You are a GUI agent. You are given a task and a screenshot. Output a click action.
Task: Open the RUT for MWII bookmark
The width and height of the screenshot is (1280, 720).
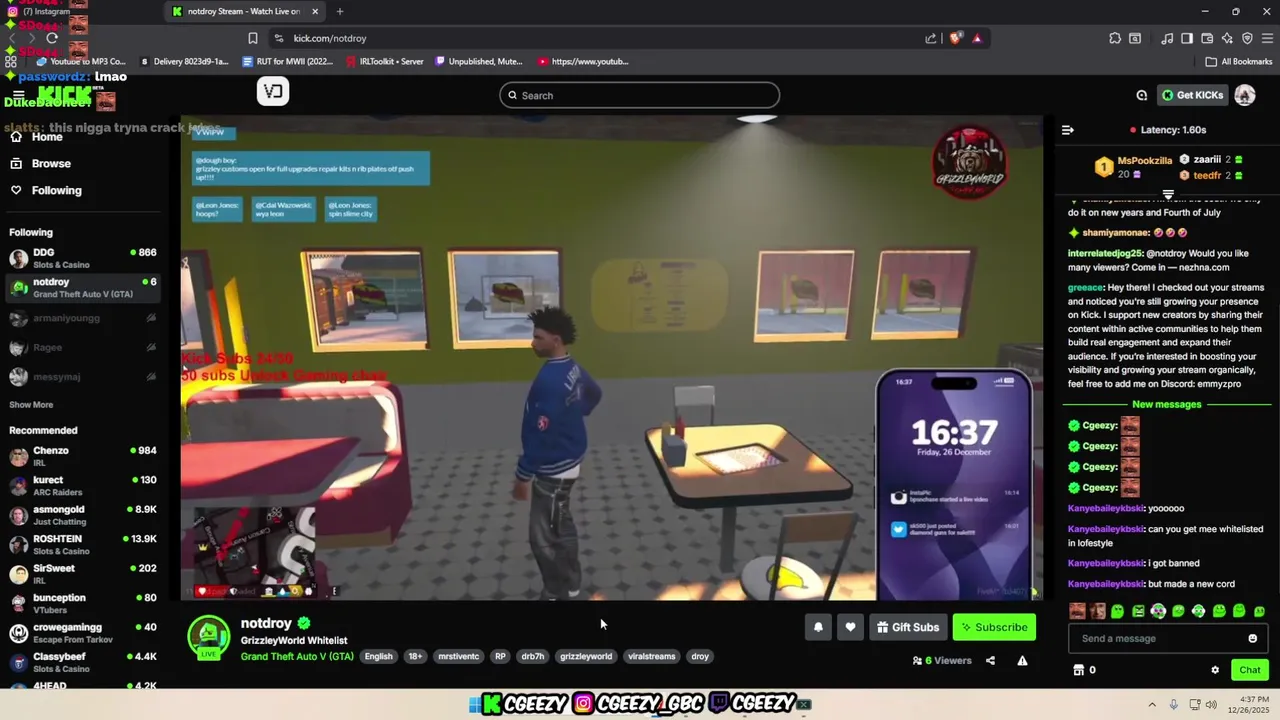288,61
